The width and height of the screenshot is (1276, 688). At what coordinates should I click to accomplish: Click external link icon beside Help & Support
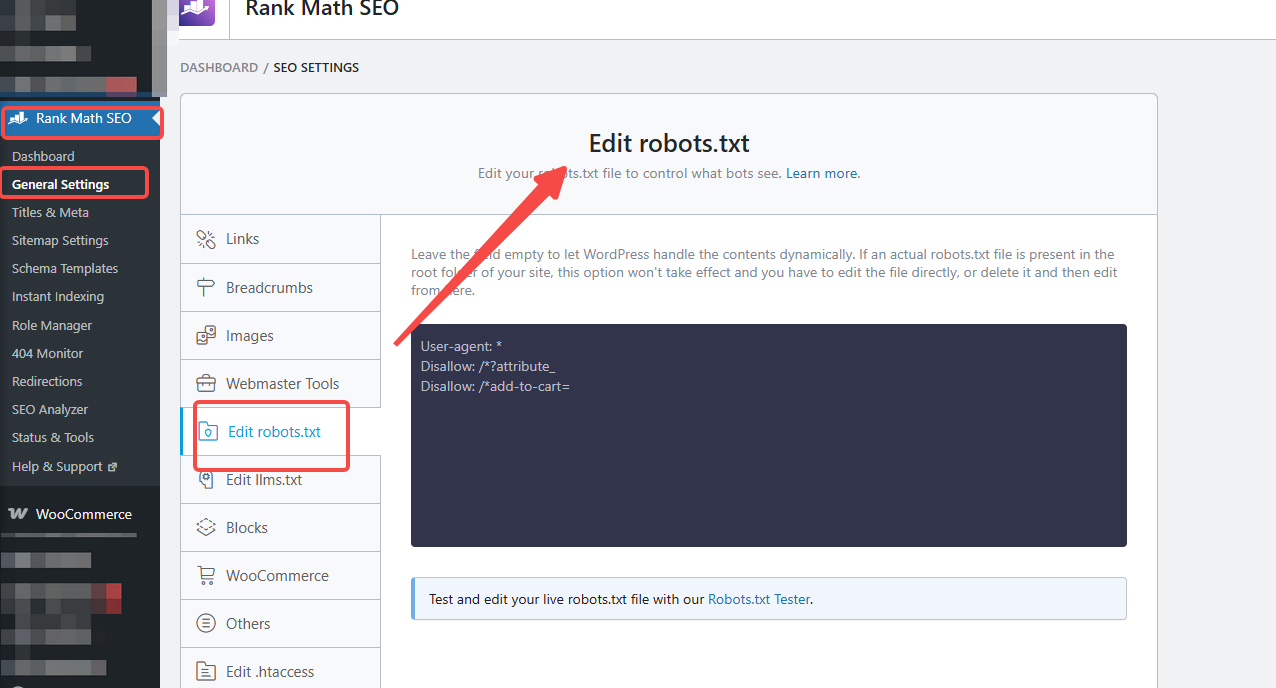coord(112,467)
